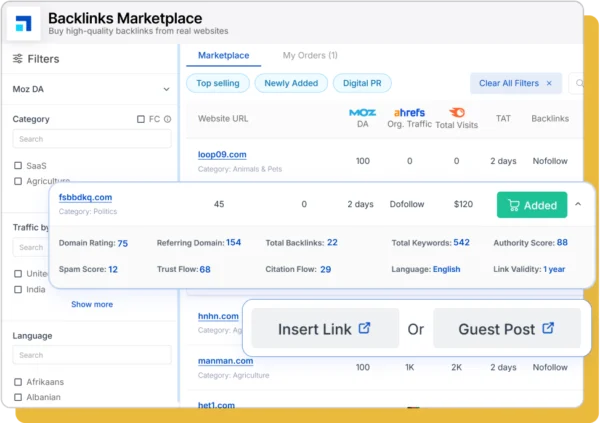Click the Semrush Total Visits logo
The image size is (600, 423).
pos(456,113)
